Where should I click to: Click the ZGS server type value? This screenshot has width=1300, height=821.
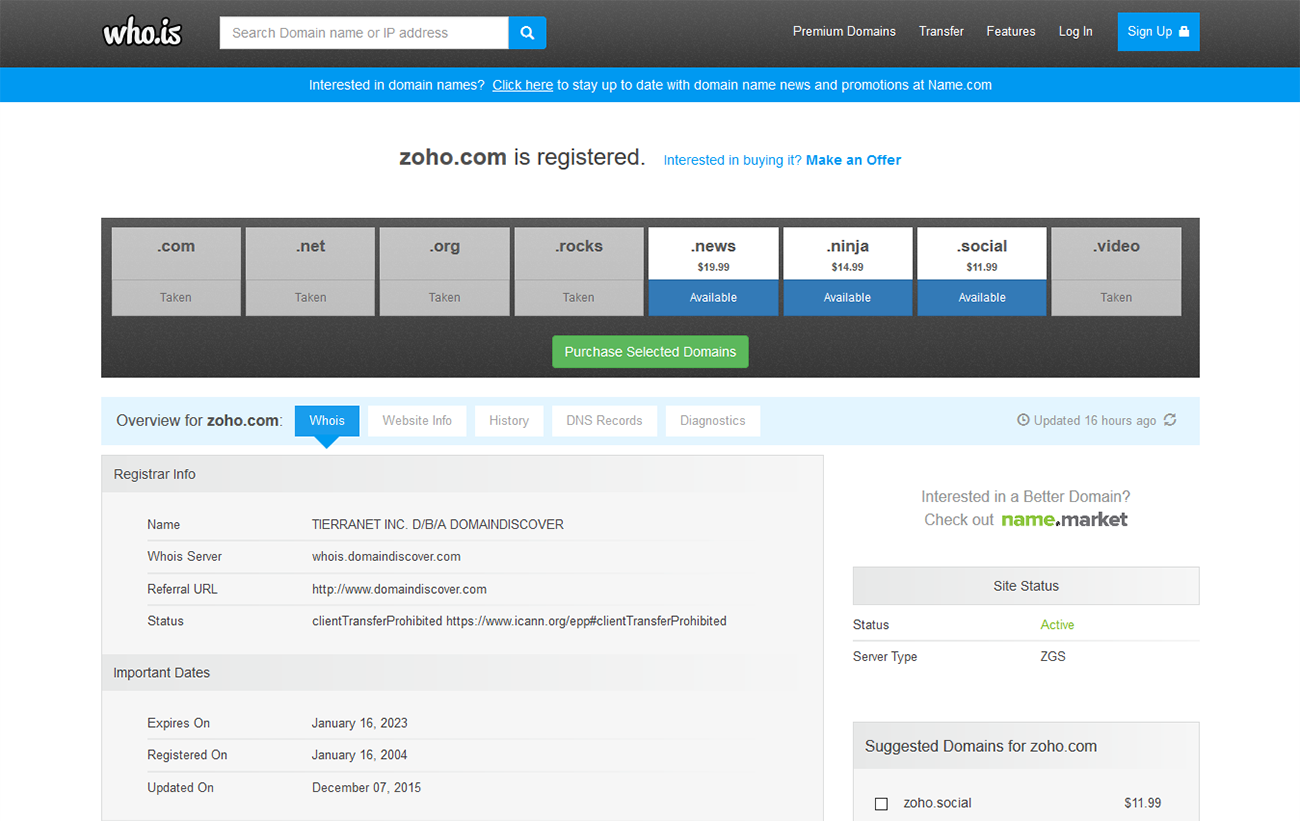1053,657
